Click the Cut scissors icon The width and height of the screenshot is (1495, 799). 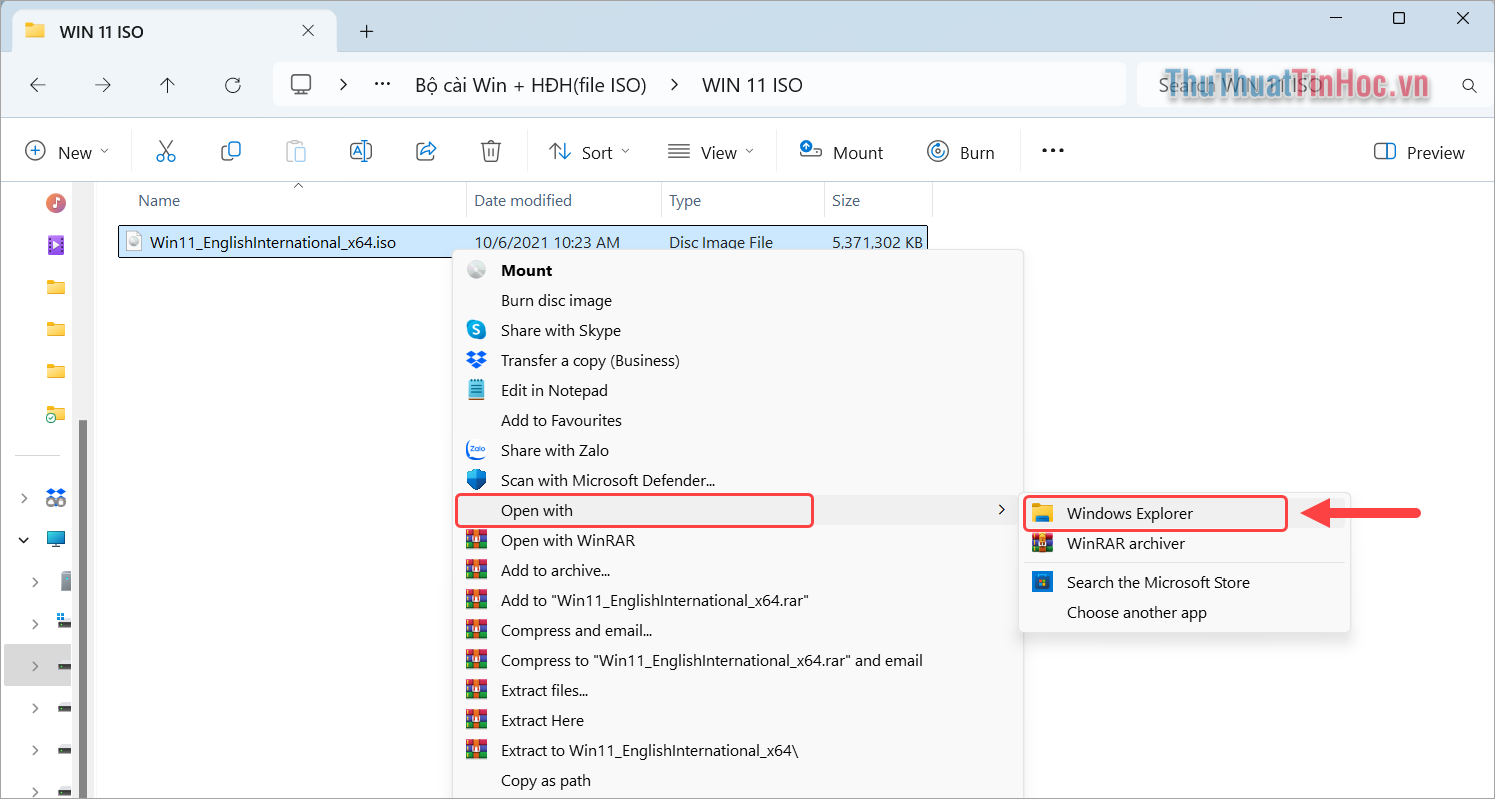point(166,152)
